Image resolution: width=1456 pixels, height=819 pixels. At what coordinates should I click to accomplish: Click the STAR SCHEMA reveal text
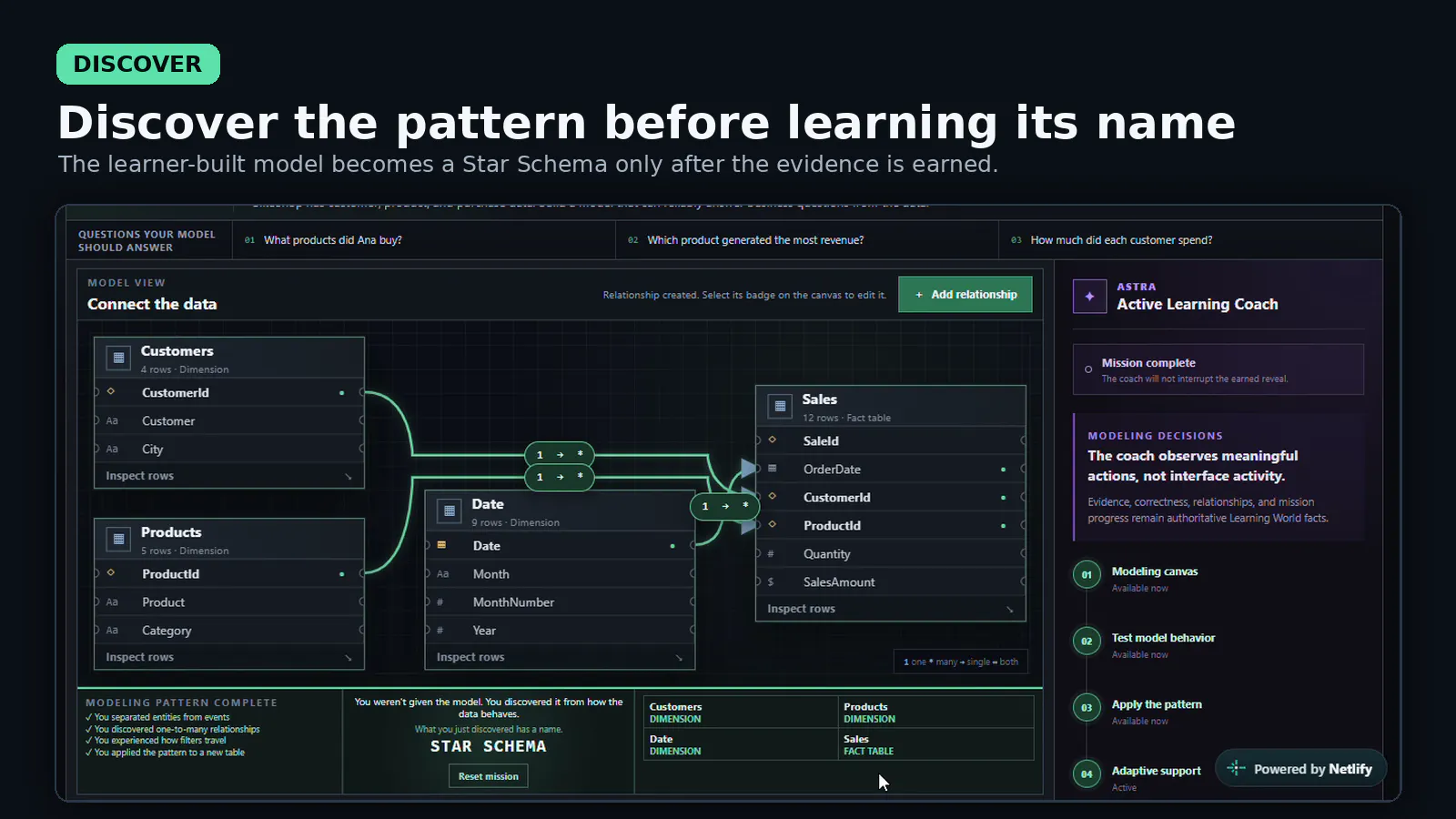pos(489,746)
